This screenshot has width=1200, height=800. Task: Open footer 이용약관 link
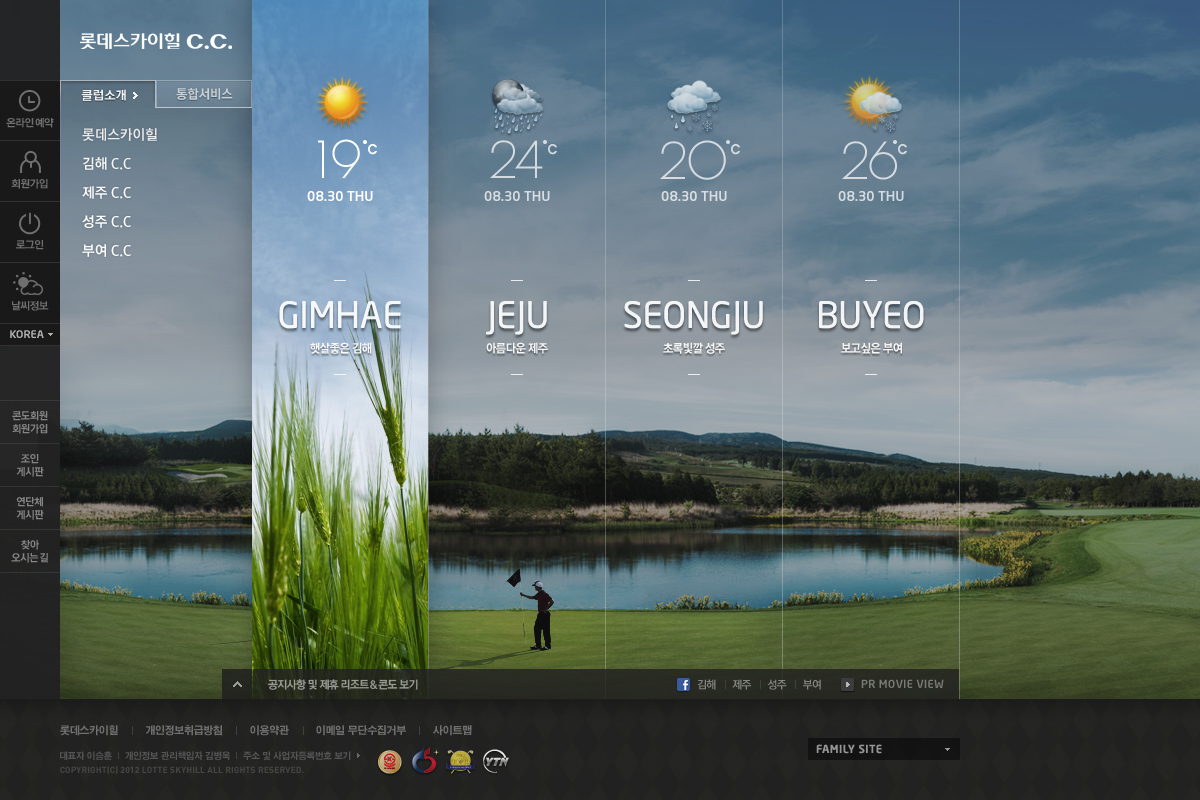pos(269,730)
